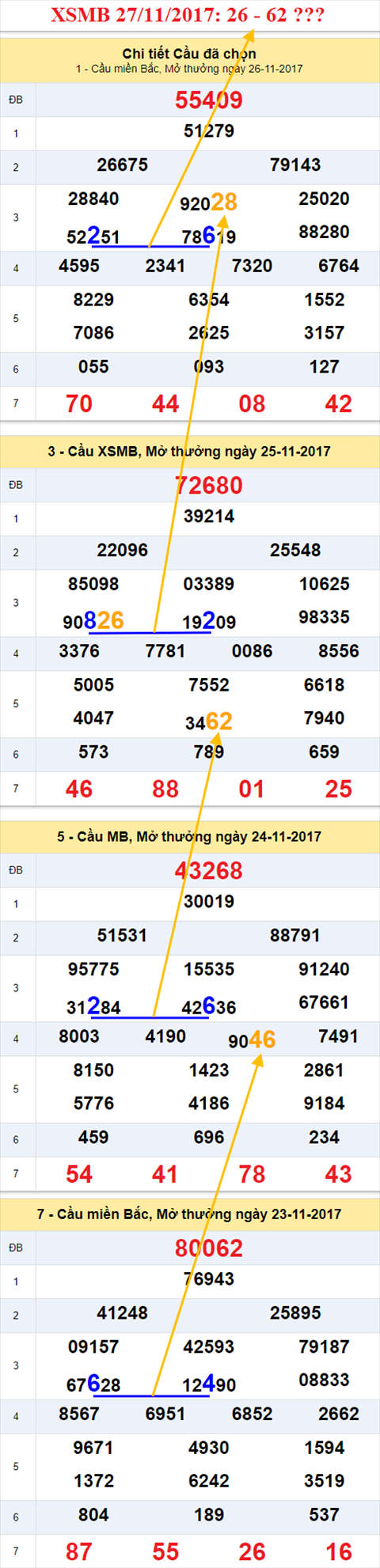Click sixth prize number 804
The image size is (380, 1568).
[x=93, y=1515]
